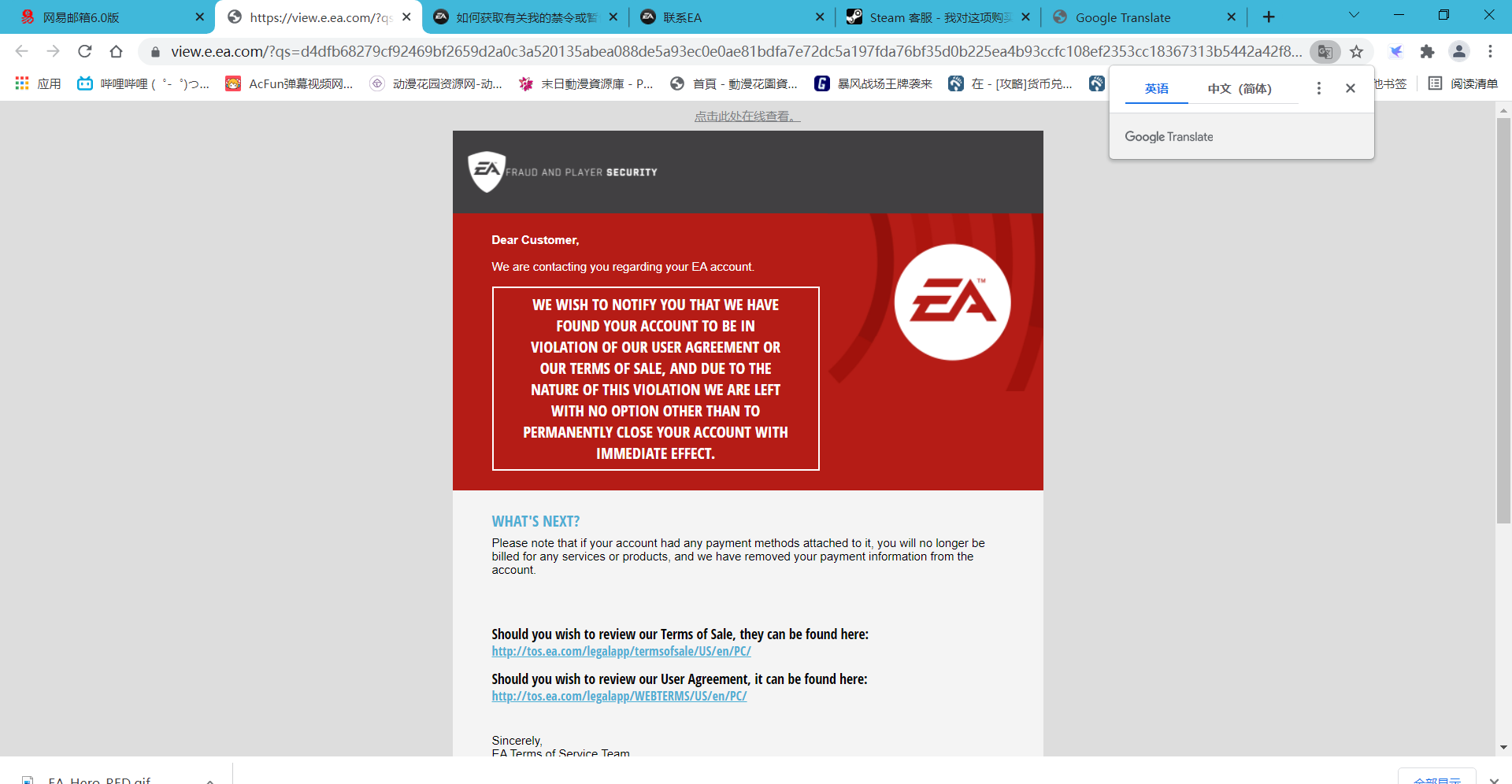The height and width of the screenshot is (784, 1512).
Task: Open the 动漫花园资源网 bookmark
Action: tap(436, 83)
